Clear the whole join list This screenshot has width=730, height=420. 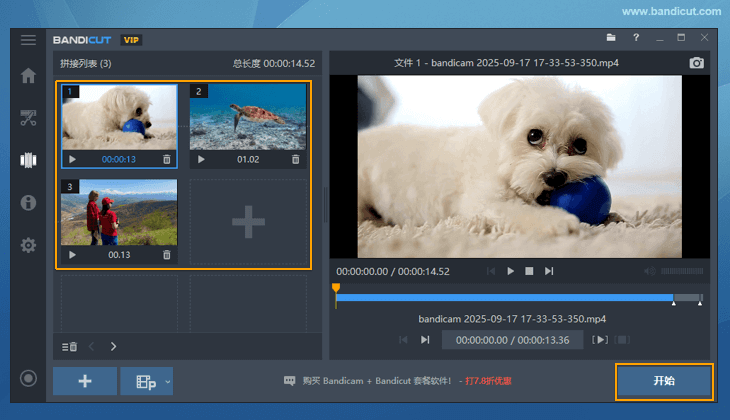click(x=69, y=347)
